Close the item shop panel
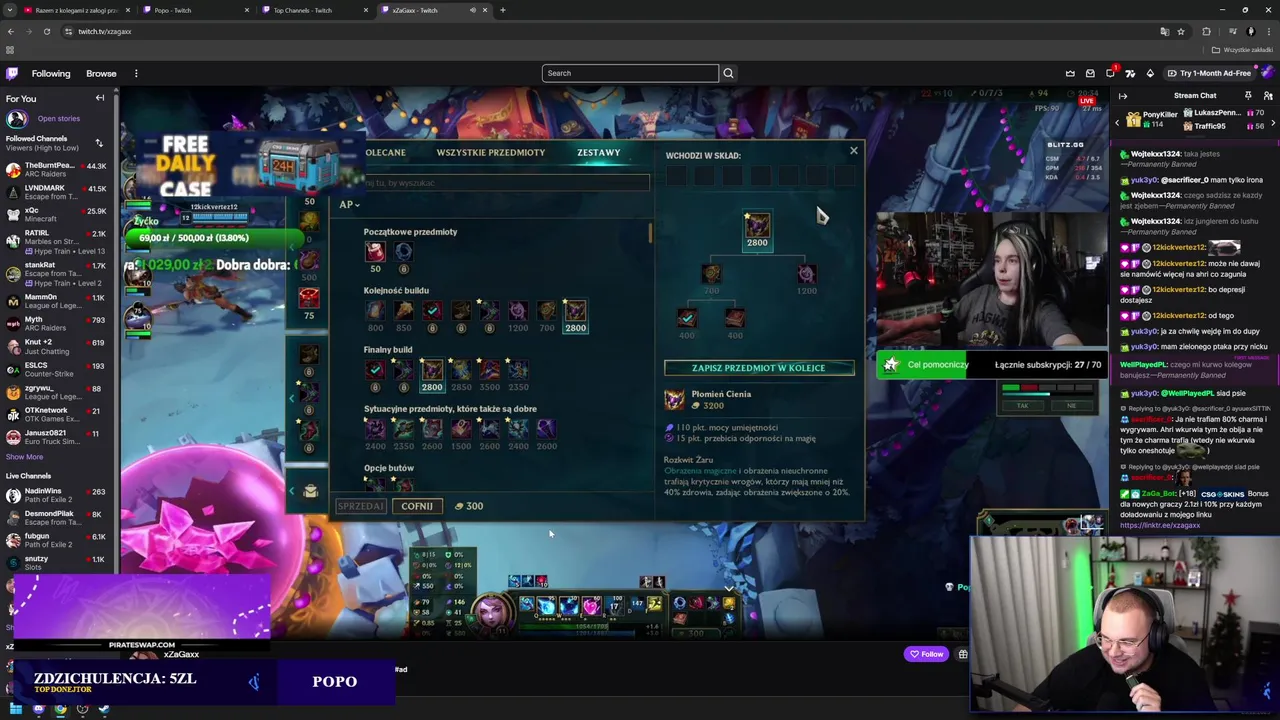Viewport: 1280px width, 720px height. pyautogui.click(x=853, y=151)
